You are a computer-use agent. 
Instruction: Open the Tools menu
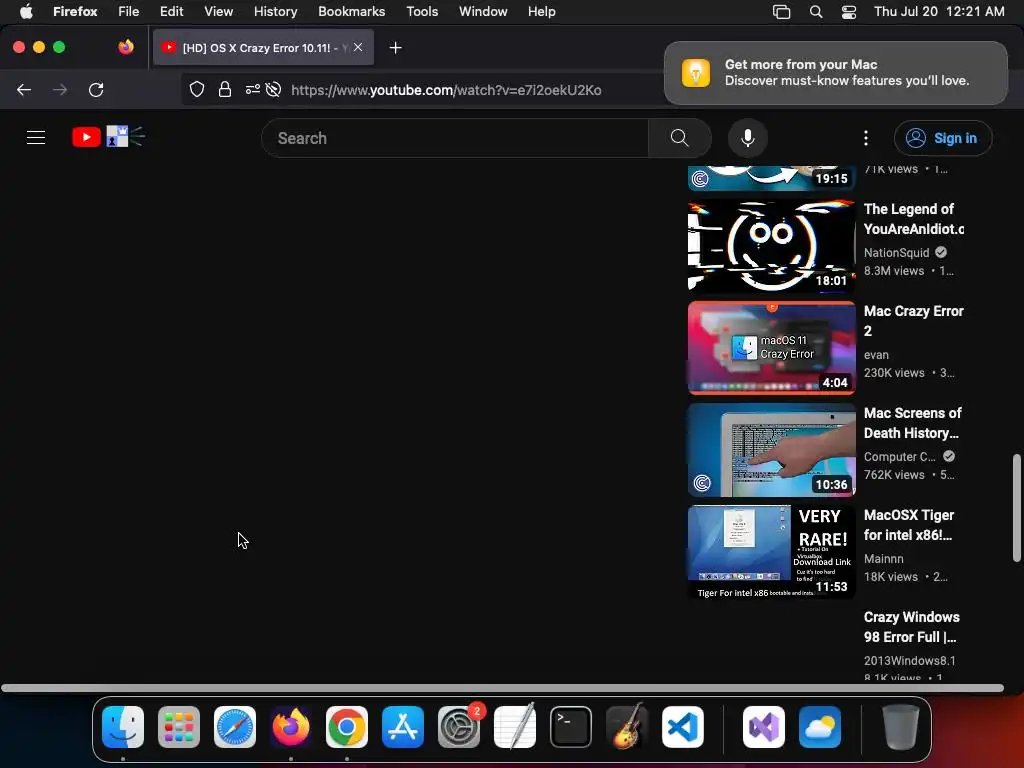pyautogui.click(x=422, y=11)
